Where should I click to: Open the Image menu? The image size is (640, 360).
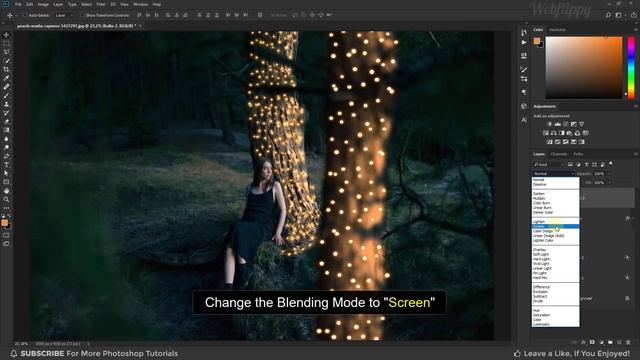click(x=43, y=4)
